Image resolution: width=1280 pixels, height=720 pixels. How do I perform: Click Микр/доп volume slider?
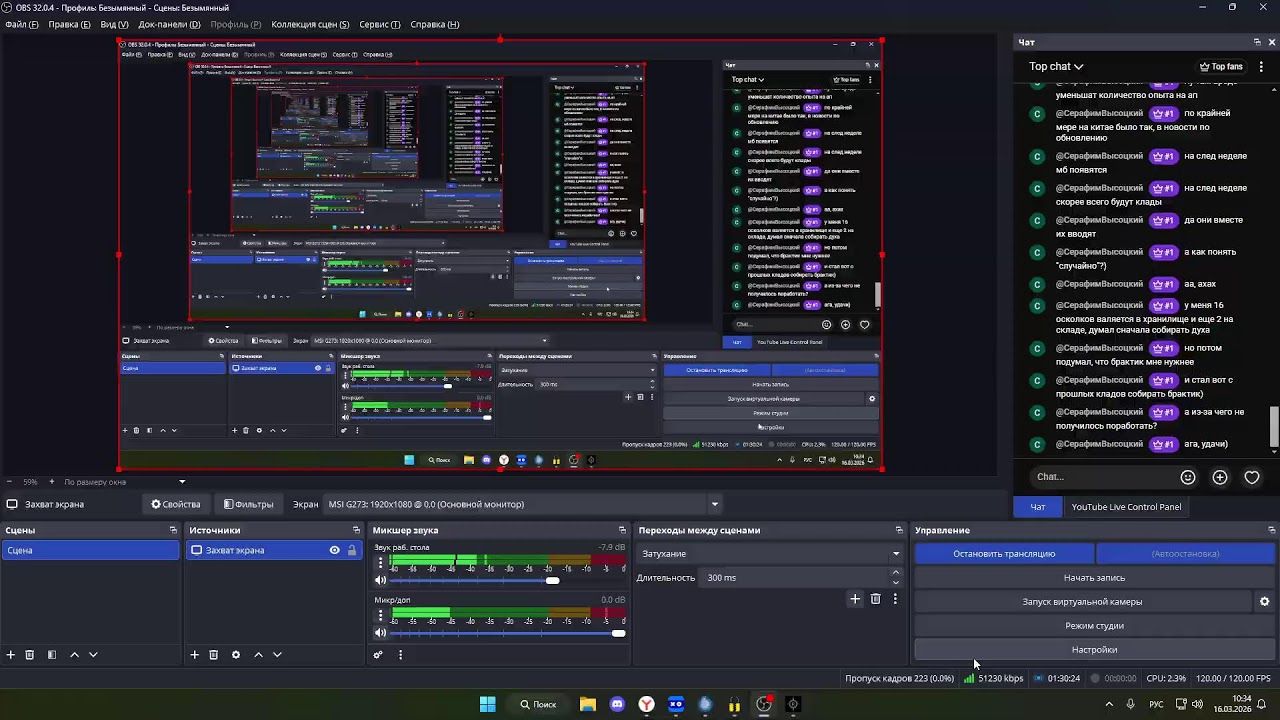pyautogui.click(x=507, y=632)
